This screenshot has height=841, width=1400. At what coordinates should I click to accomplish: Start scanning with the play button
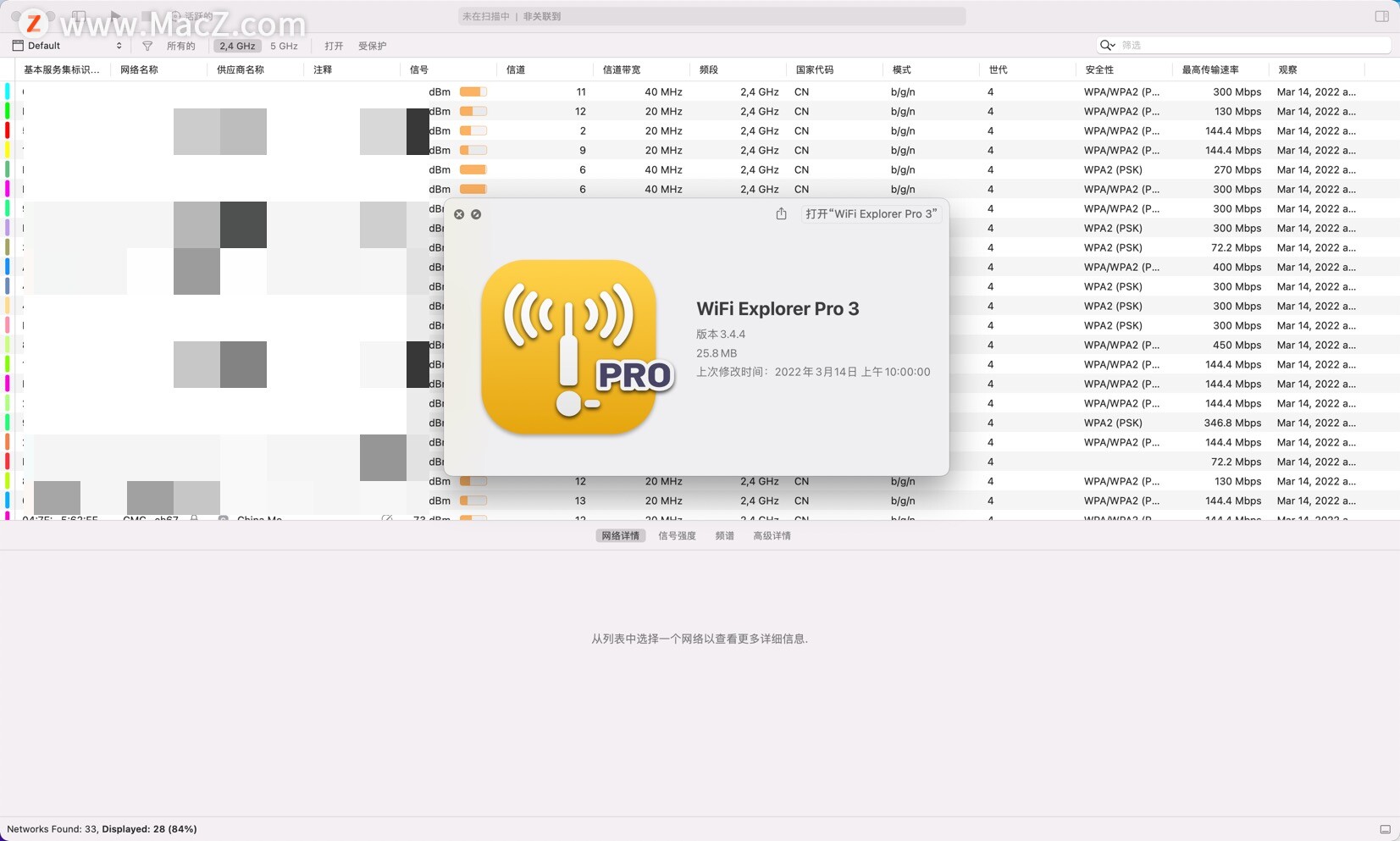click(116, 16)
